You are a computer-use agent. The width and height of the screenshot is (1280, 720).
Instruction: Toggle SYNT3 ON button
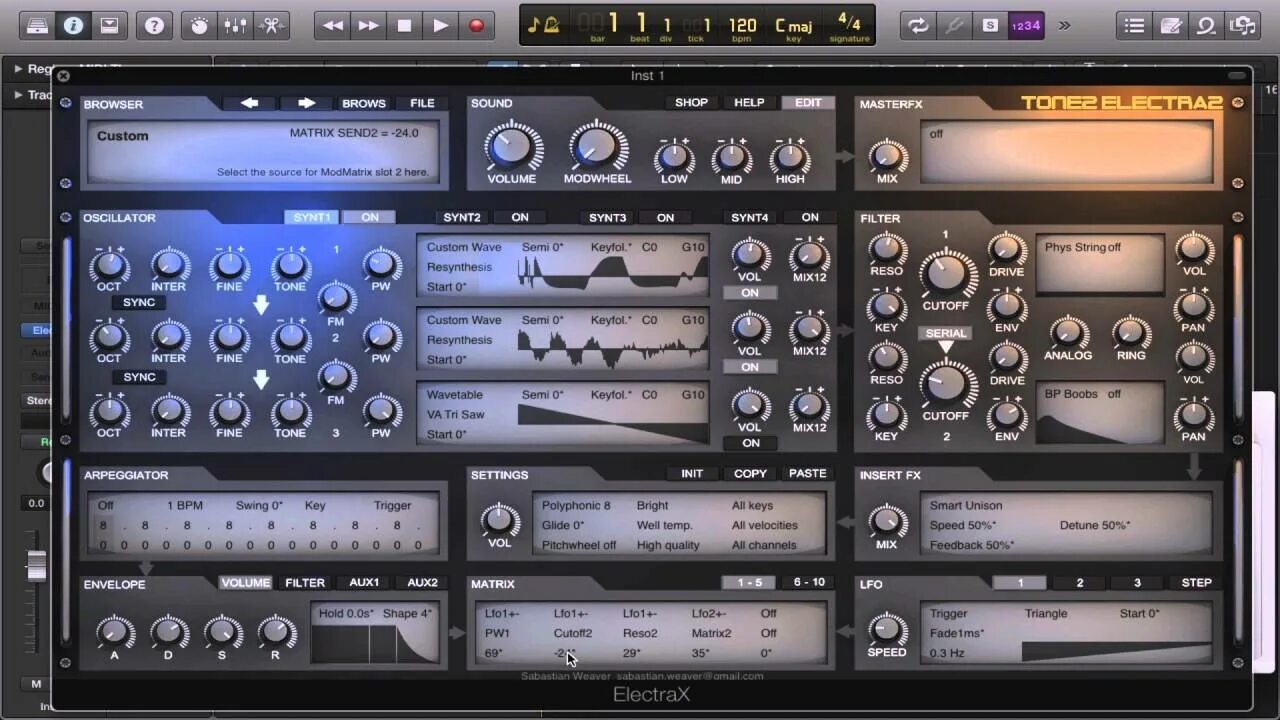(x=665, y=217)
